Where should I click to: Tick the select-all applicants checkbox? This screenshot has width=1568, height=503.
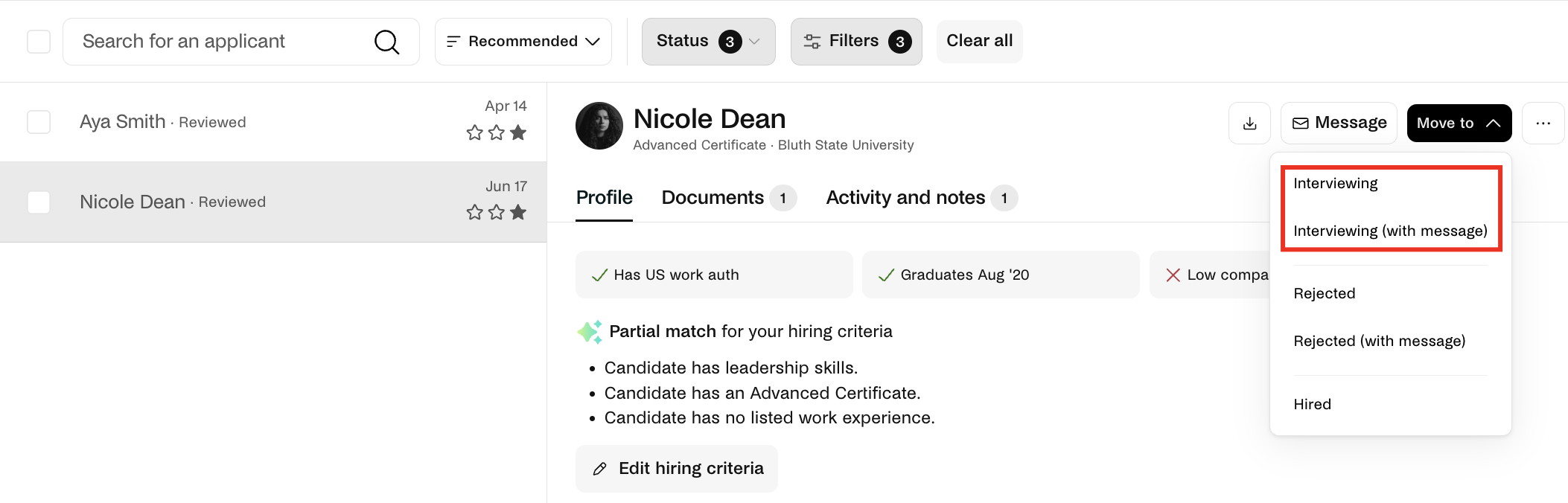(39, 42)
